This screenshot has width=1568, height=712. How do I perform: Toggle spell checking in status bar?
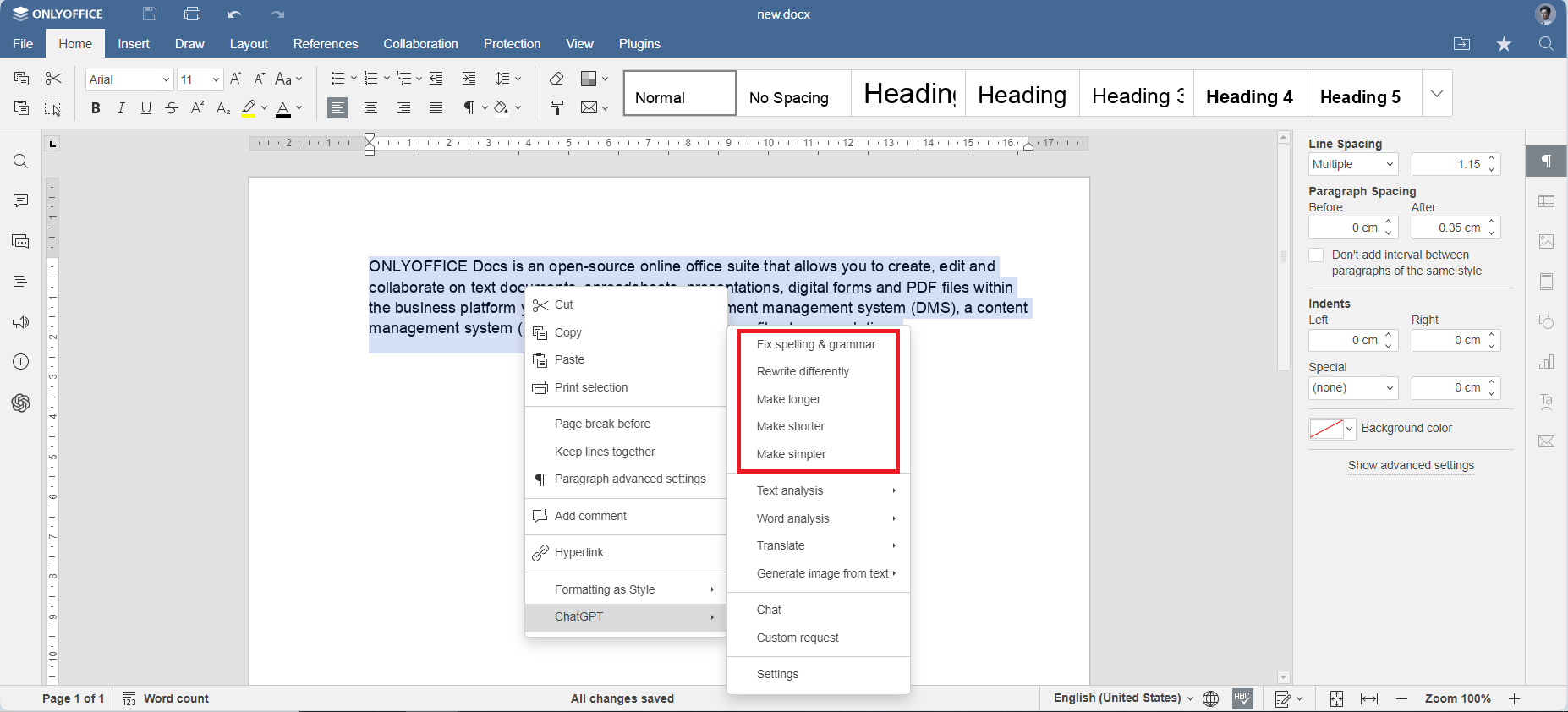[x=1242, y=698]
